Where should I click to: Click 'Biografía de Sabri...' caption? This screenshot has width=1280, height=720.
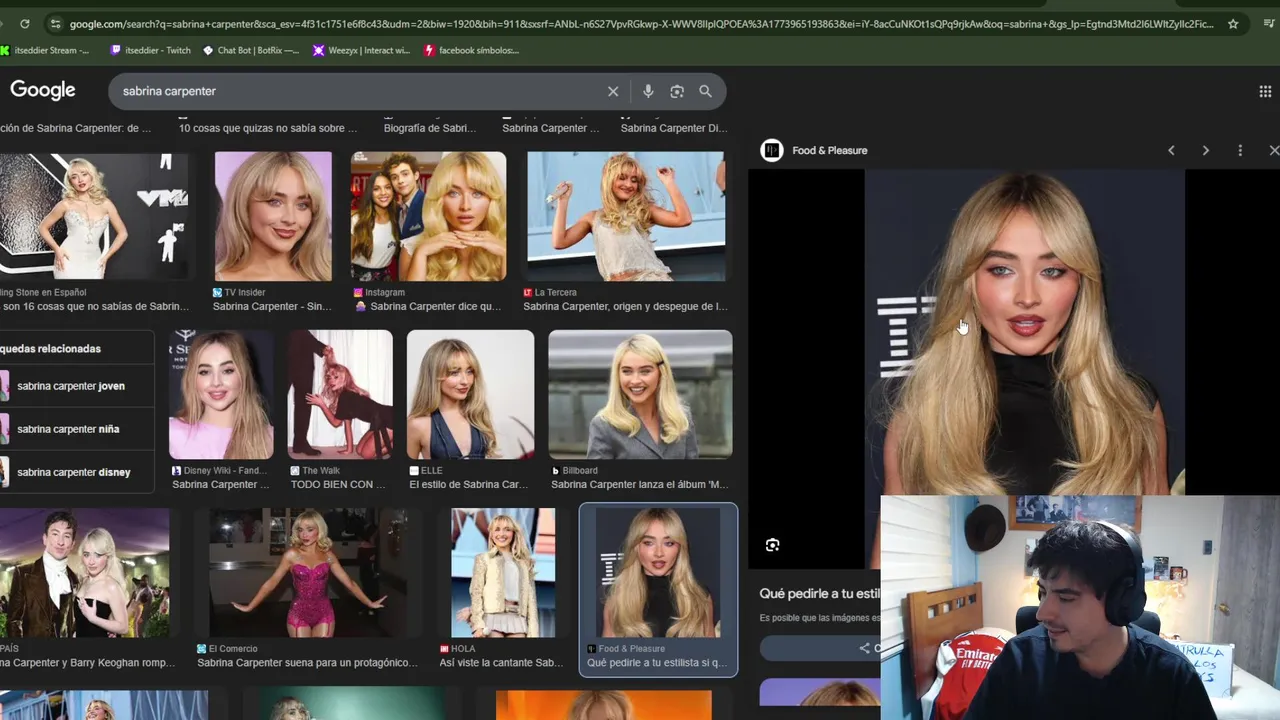pyautogui.click(x=430, y=128)
